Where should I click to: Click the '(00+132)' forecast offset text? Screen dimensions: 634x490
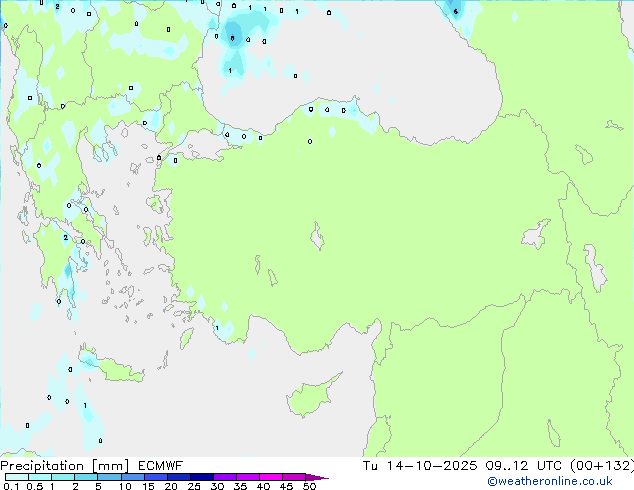coord(602,466)
